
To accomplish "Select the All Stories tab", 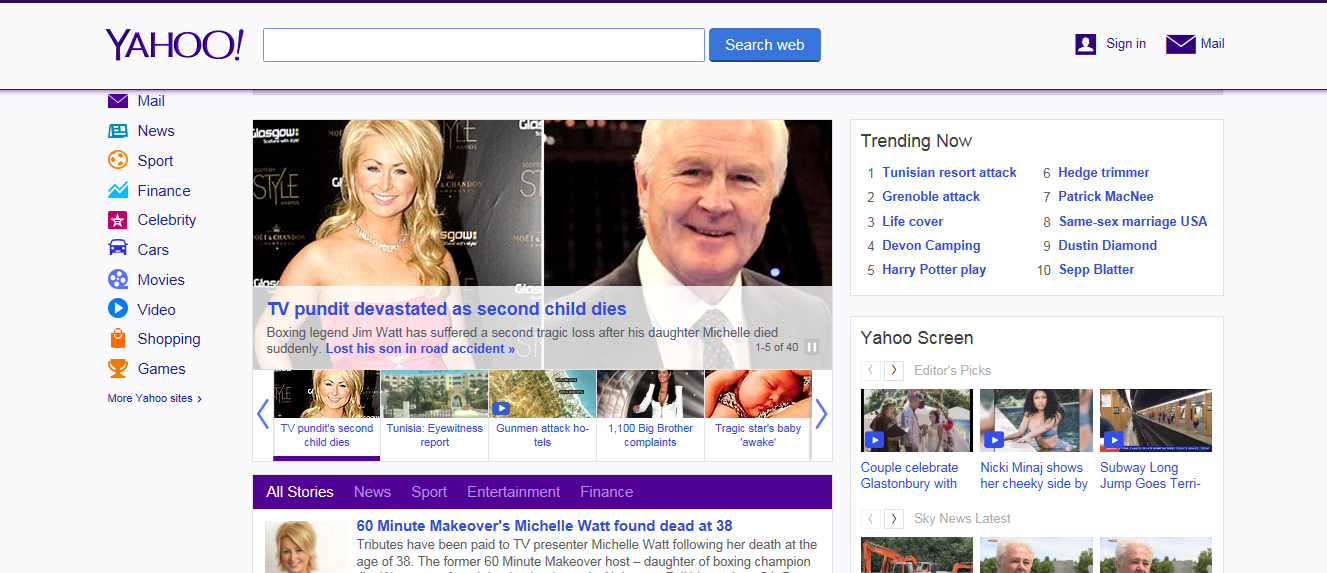I will point(300,492).
